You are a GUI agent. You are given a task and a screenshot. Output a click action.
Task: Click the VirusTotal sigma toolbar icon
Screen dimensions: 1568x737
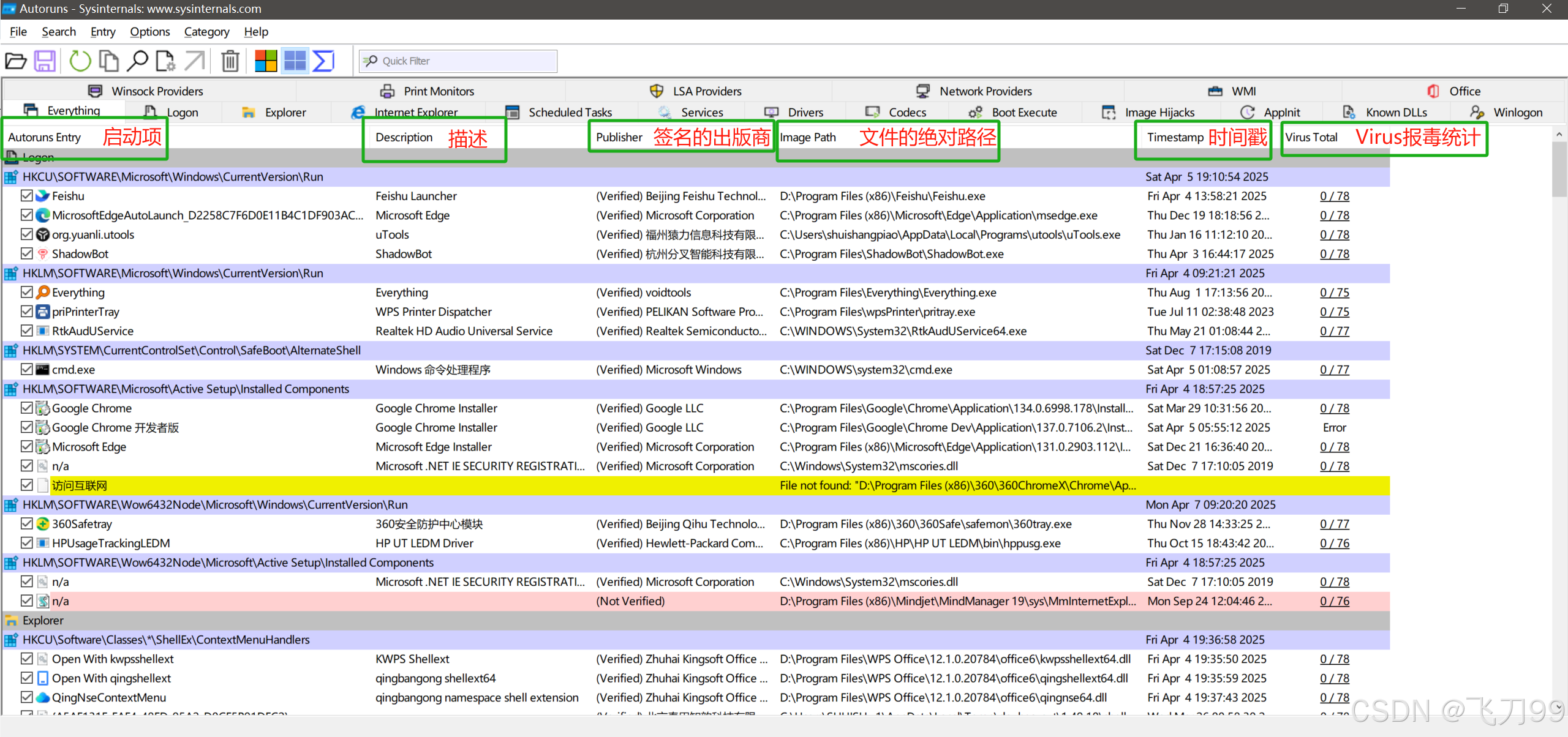coord(323,61)
